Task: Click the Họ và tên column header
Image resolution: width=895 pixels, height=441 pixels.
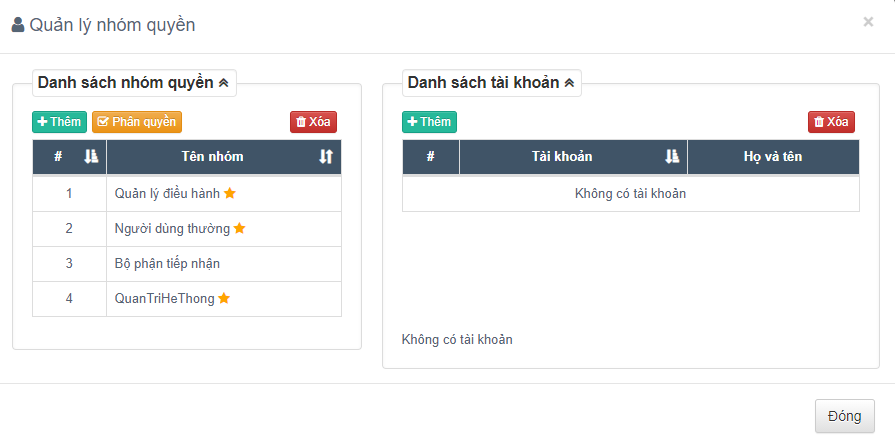Action: pyautogui.click(x=772, y=157)
